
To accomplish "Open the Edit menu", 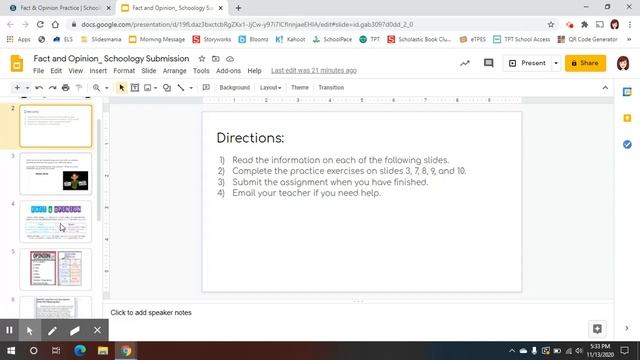I will [56, 71].
